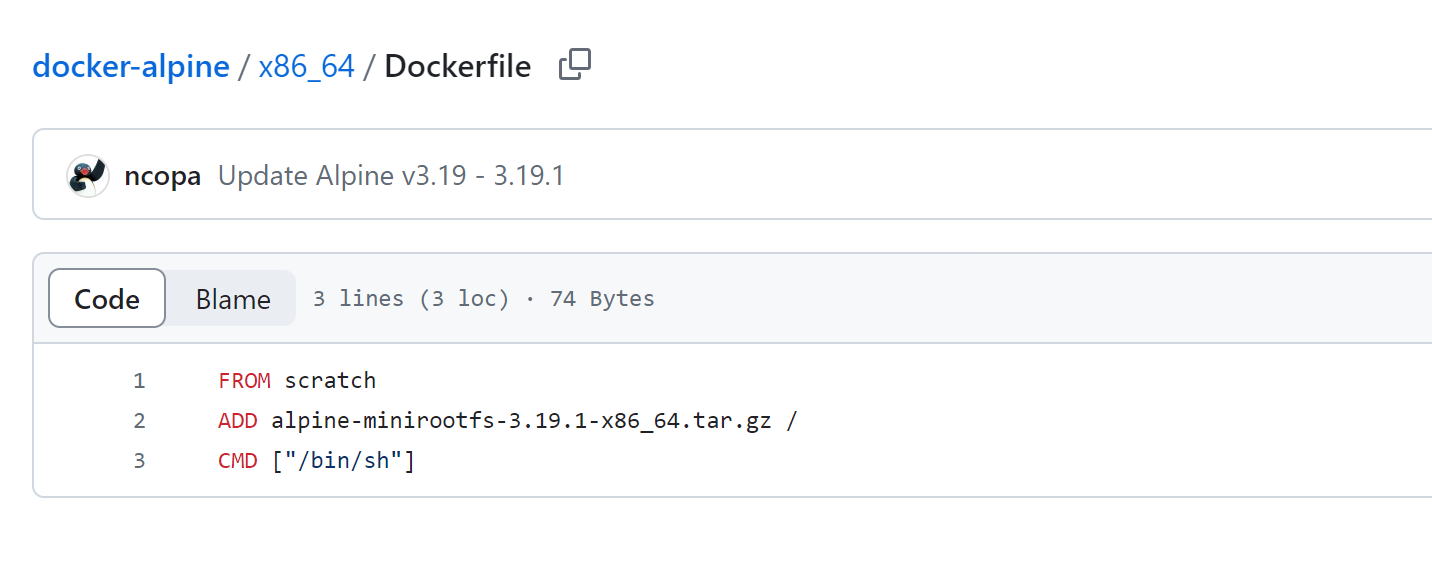Switch to the Code view tab

pos(107,299)
